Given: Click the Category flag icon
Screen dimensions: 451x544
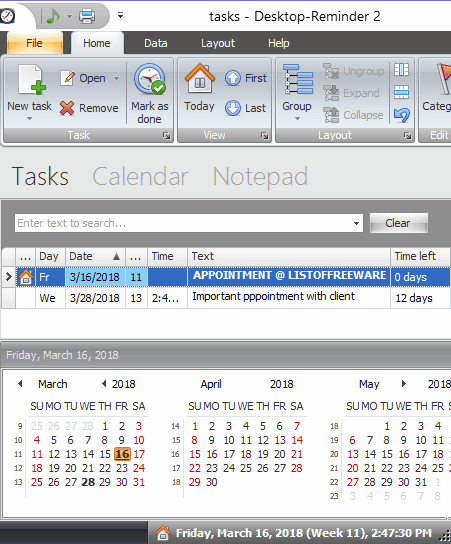Looking at the screenshot, I should pyautogui.click(x=444, y=79).
